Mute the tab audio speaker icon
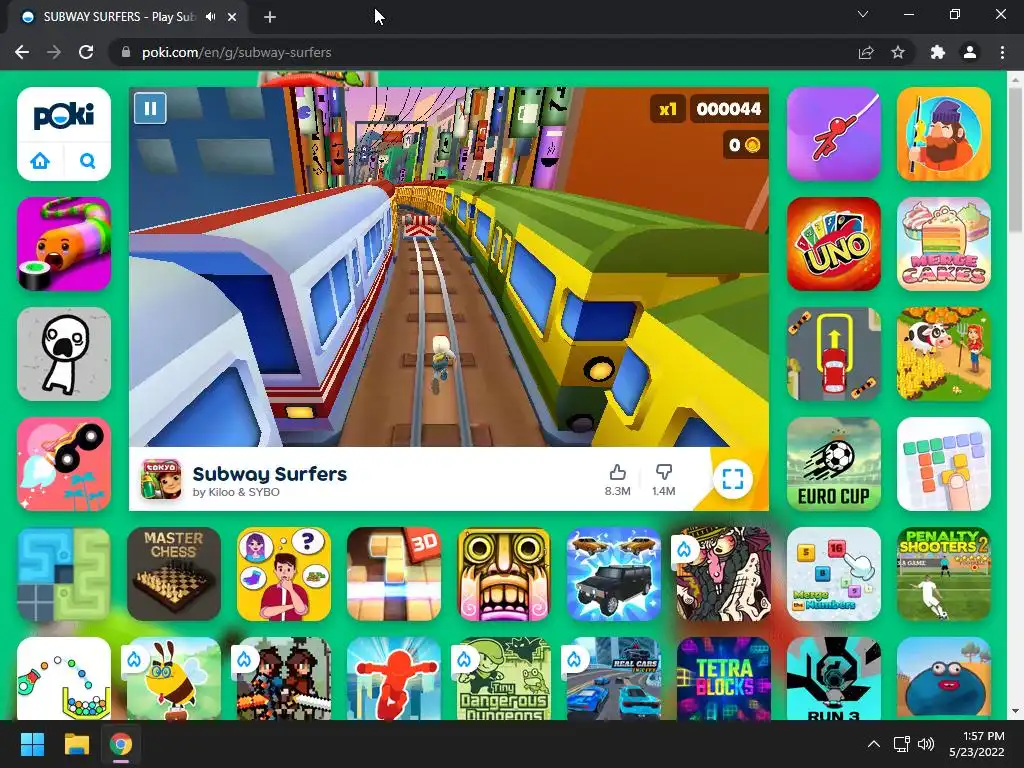 [210, 17]
